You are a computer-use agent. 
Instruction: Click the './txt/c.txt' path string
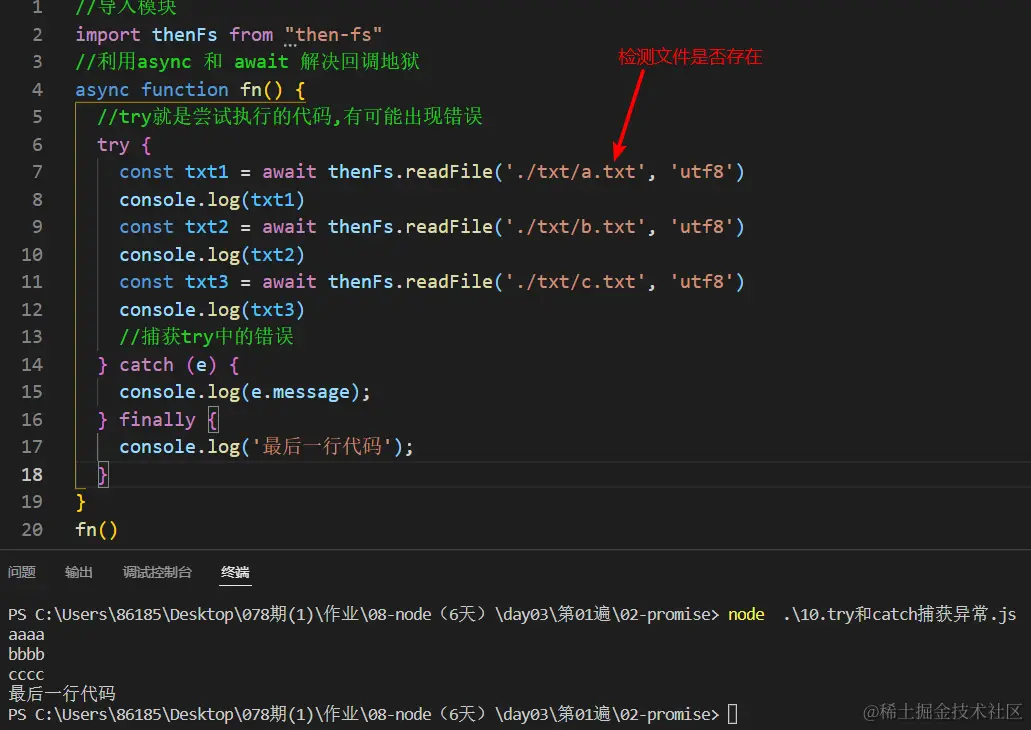pos(575,282)
